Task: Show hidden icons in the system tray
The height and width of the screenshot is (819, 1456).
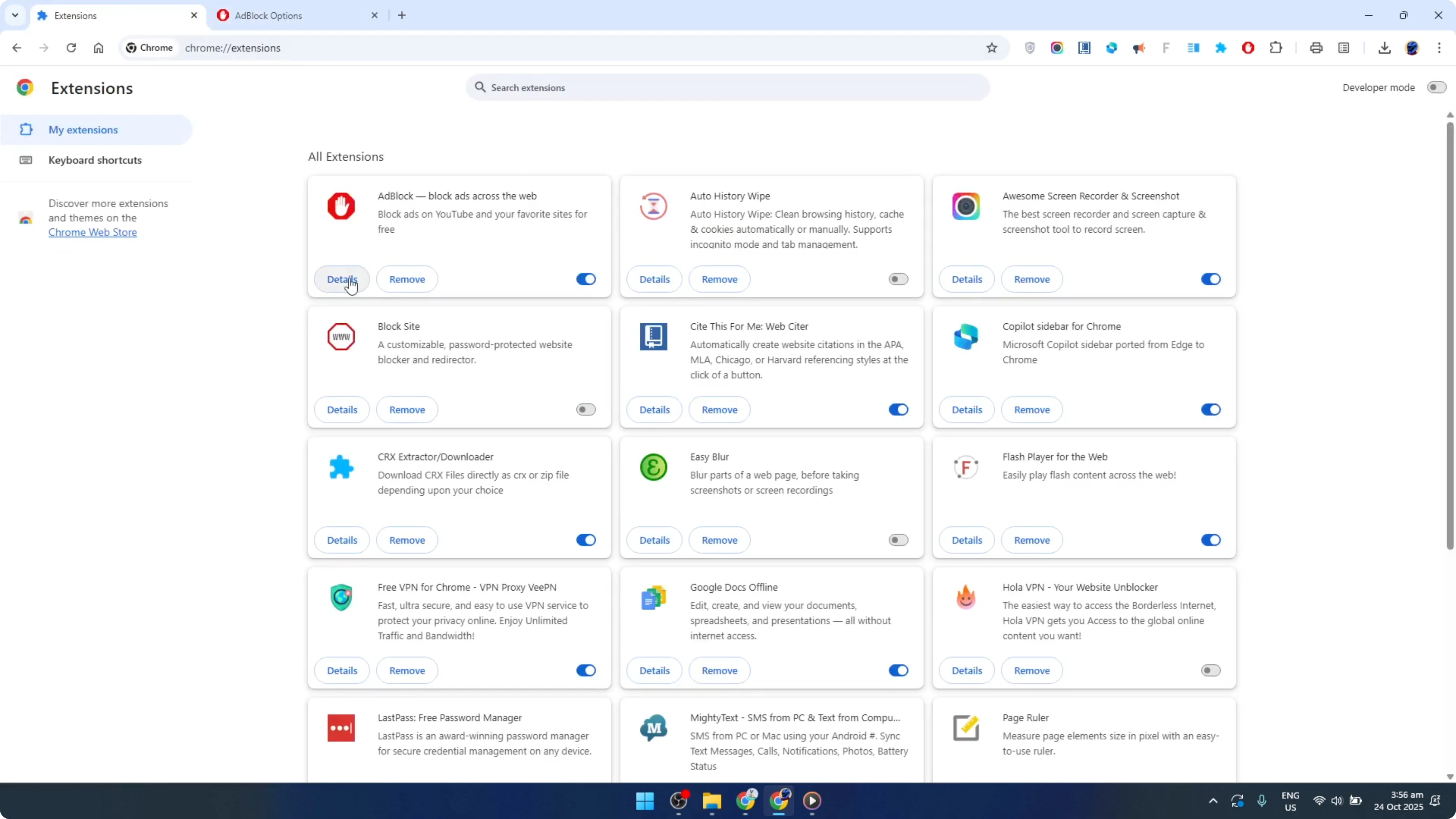Action: pos(1212,801)
